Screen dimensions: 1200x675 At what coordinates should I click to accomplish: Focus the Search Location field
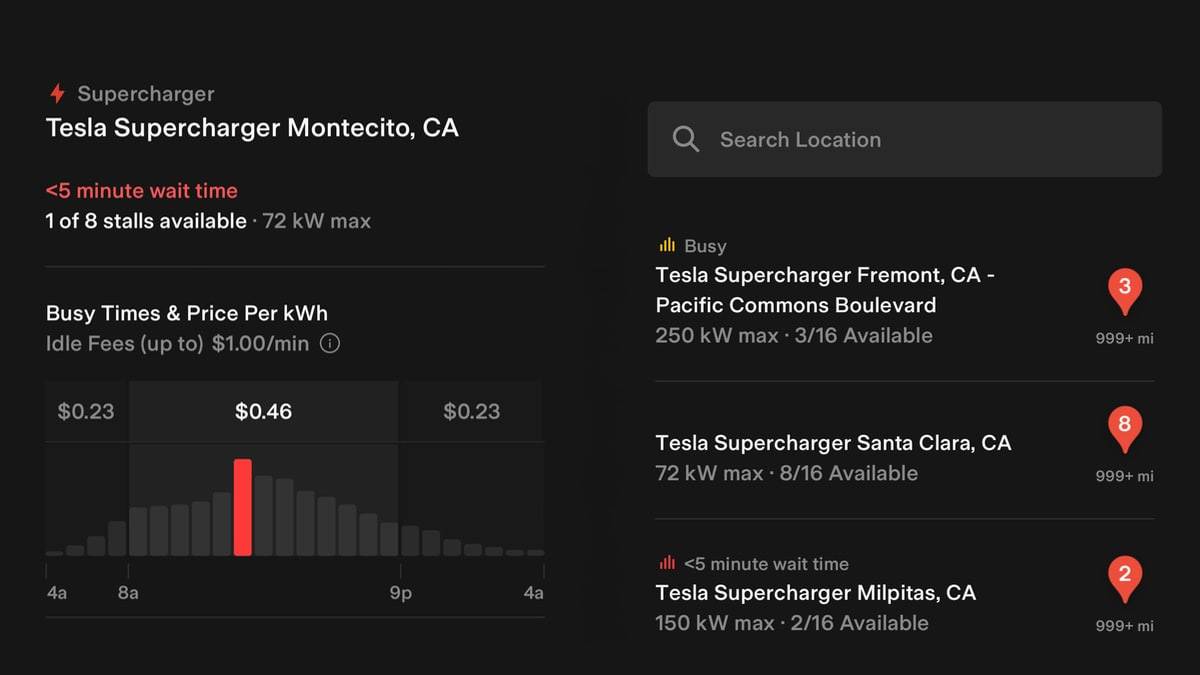[x=905, y=139]
